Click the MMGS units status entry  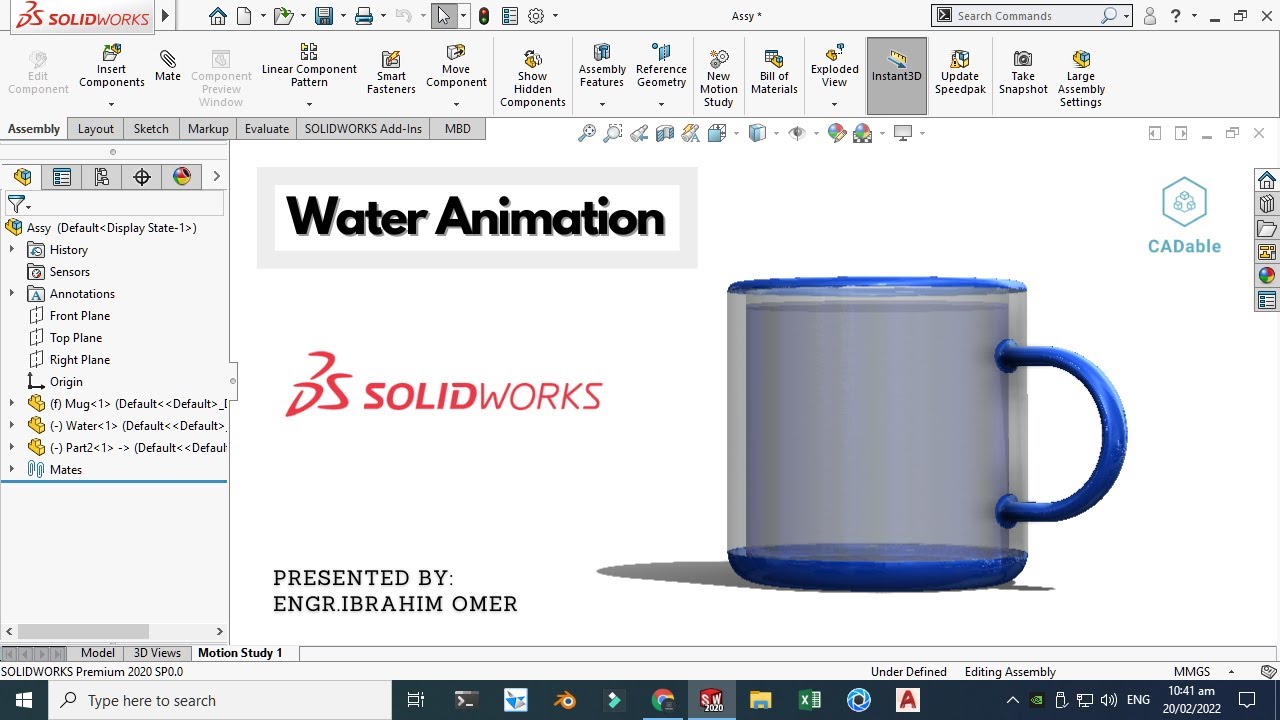point(1191,672)
